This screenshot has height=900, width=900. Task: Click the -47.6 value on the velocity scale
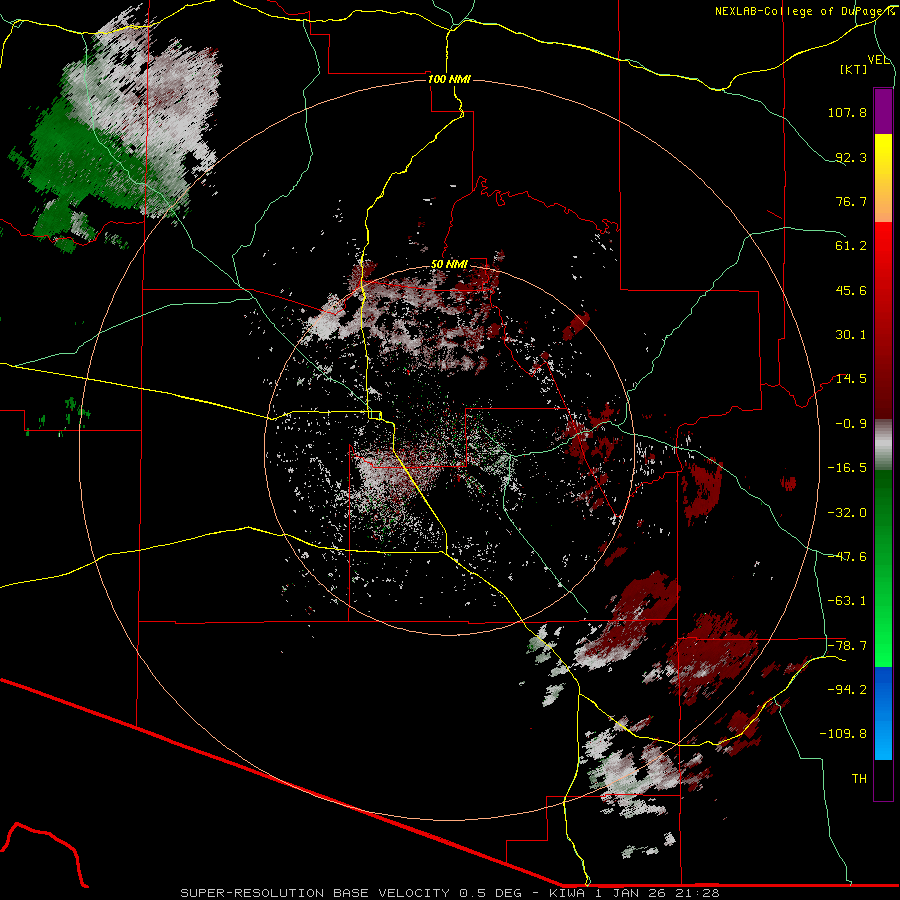847,557
